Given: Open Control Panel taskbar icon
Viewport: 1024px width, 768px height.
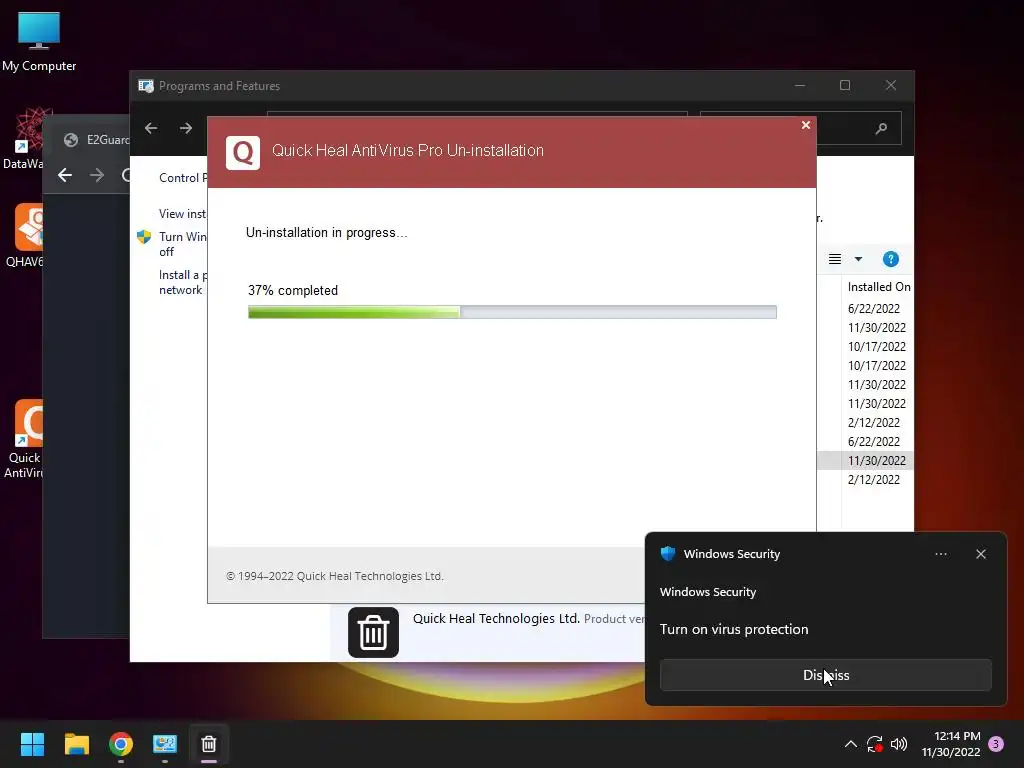Looking at the screenshot, I should coord(165,744).
